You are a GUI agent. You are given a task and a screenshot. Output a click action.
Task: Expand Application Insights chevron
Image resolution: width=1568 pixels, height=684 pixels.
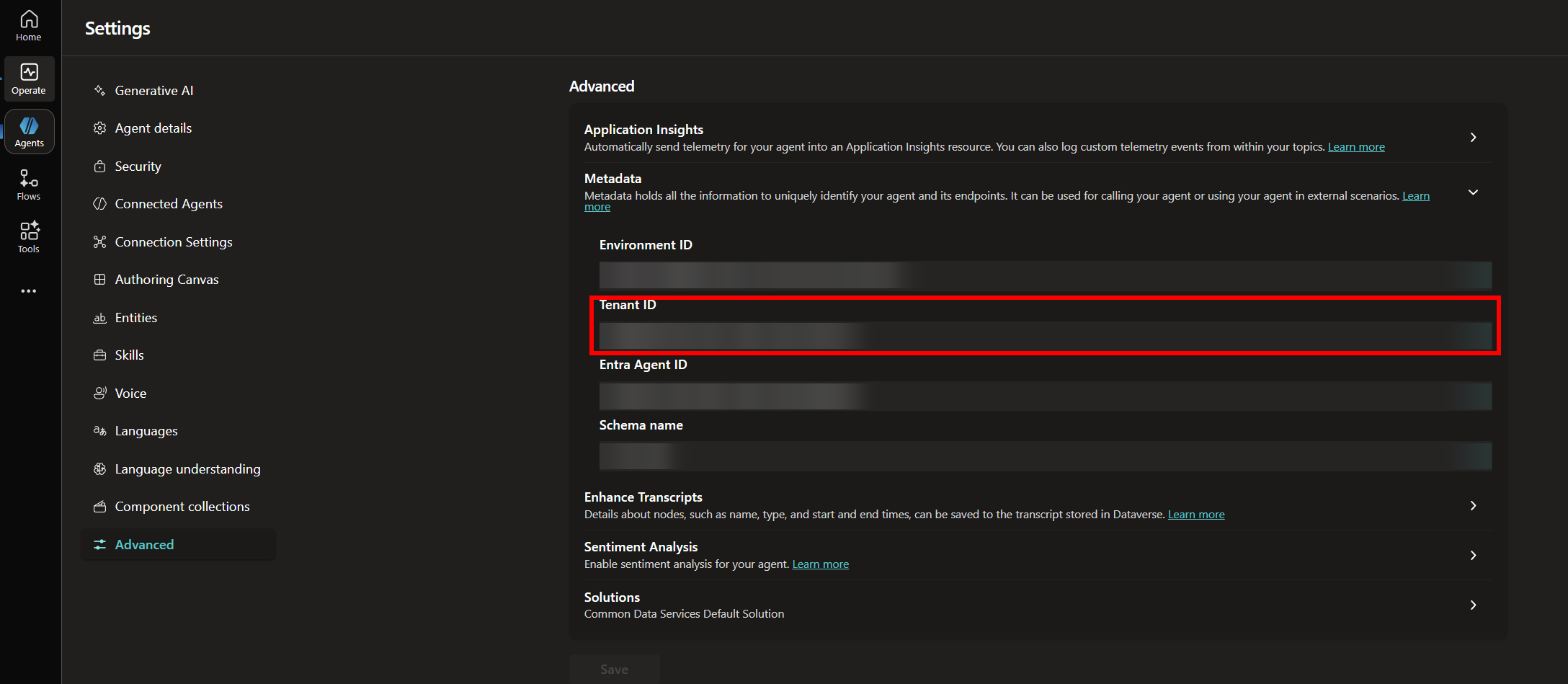coord(1473,137)
